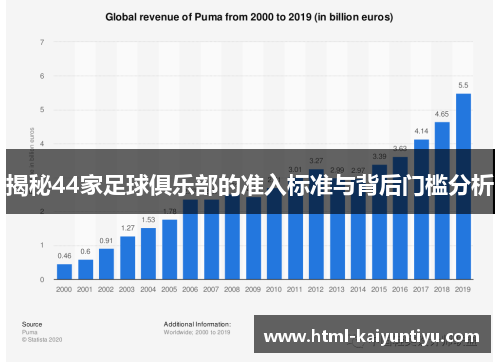Select the blue bar for year 2000
The width and height of the screenshot is (500, 362).
tap(64, 272)
